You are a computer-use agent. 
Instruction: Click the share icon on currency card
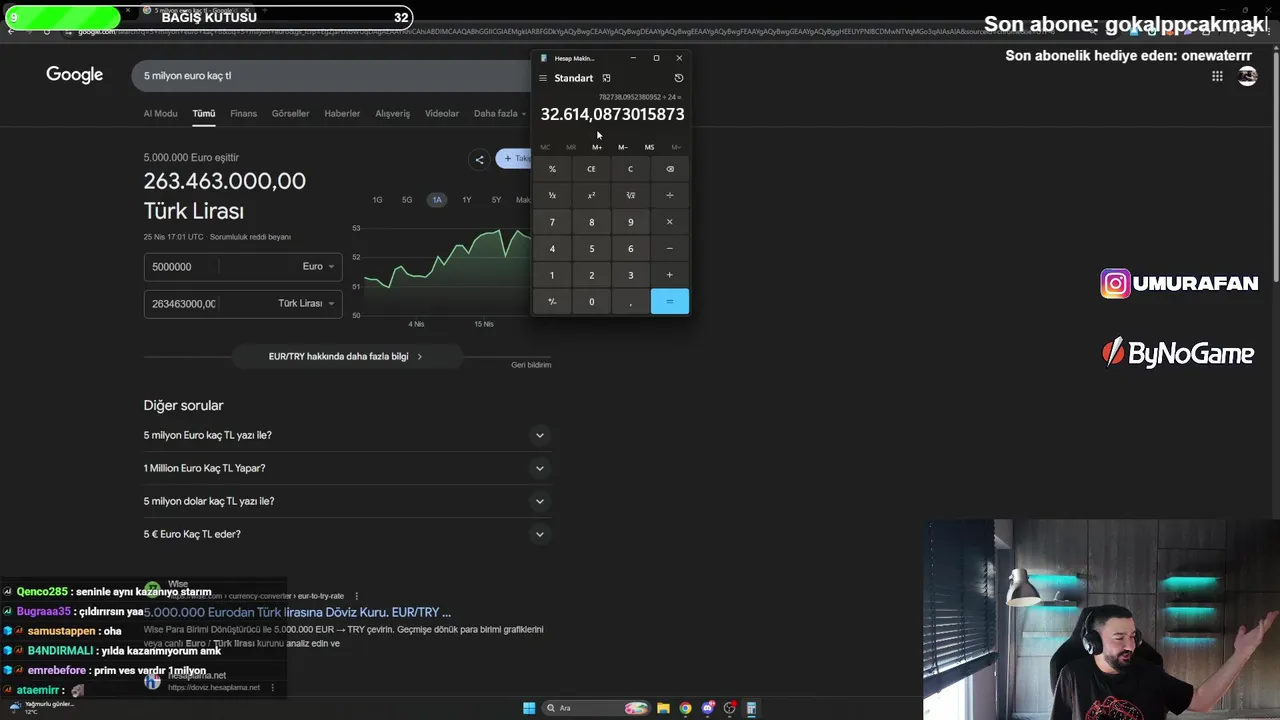coord(479,159)
